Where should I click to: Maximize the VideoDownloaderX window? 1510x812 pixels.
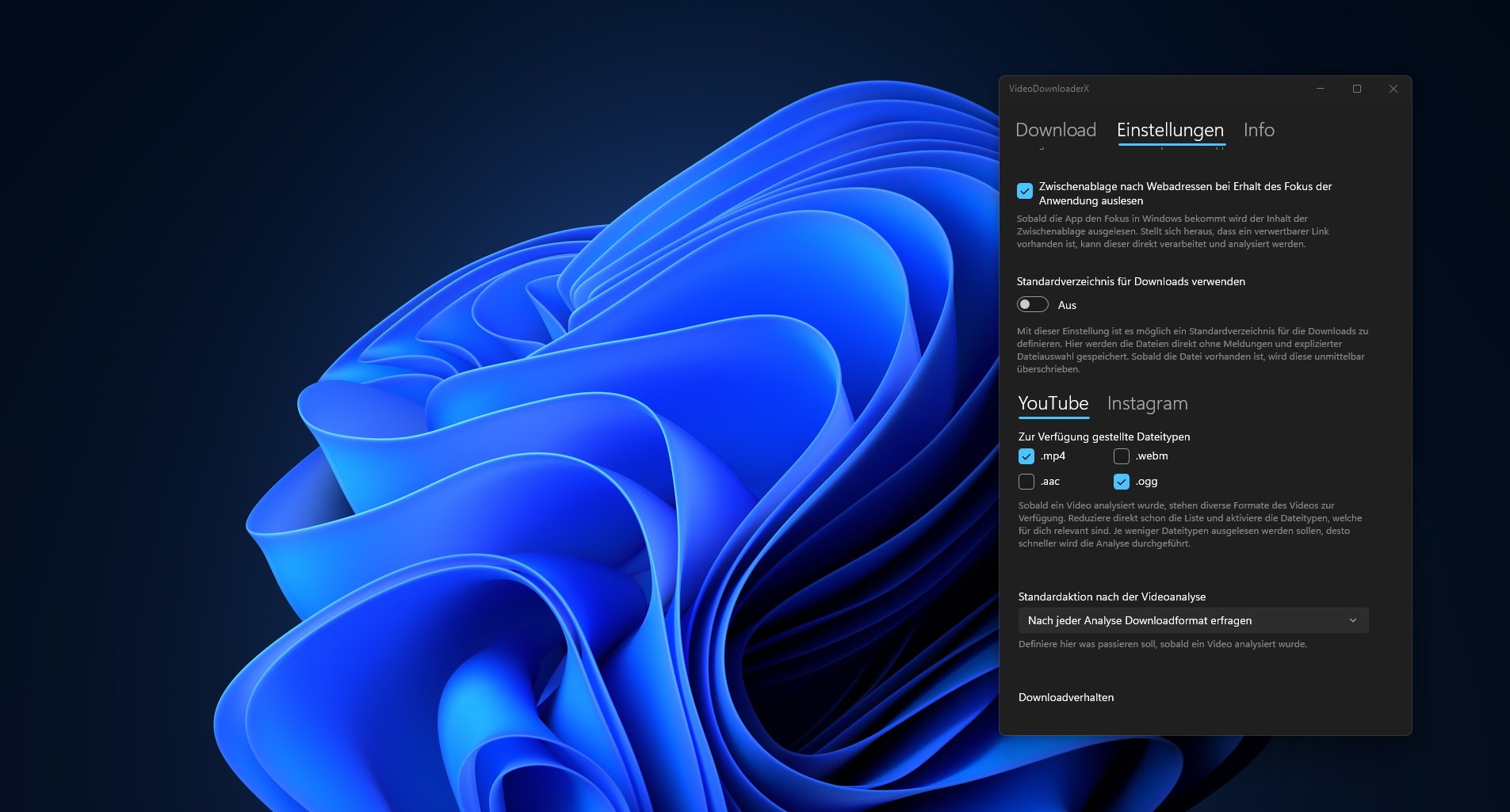(x=1357, y=89)
